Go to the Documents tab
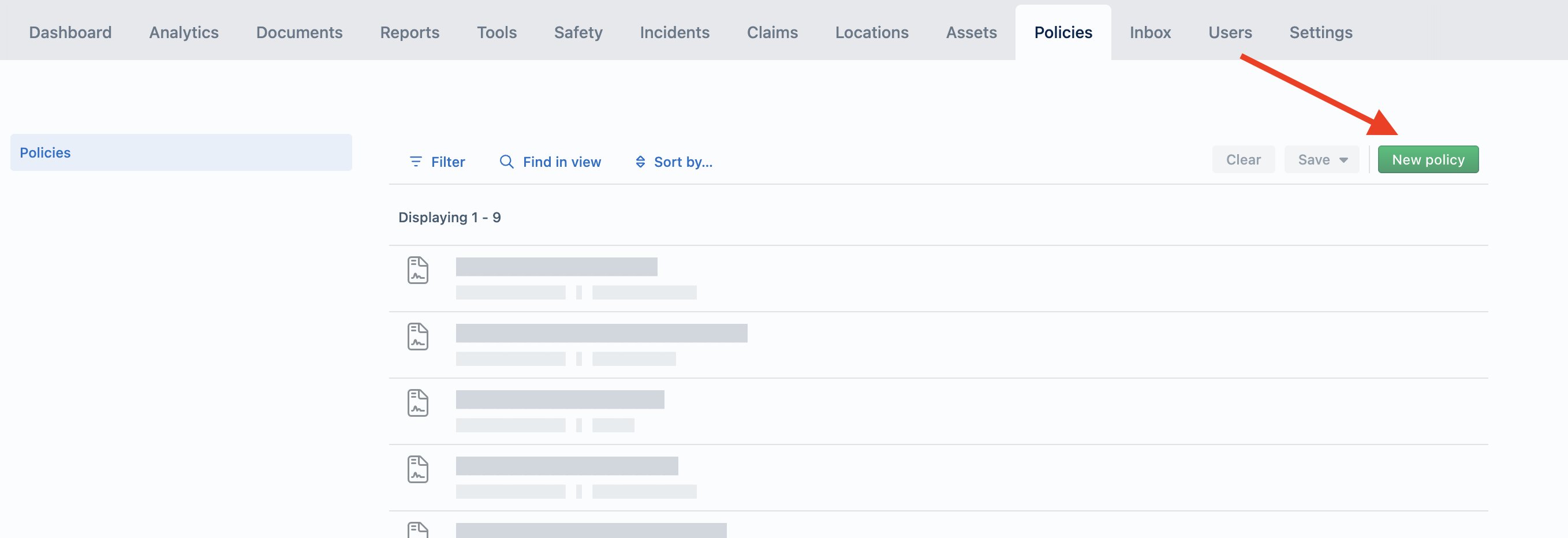The height and width of the screenshot is (538, 1568). pyautogui.click(x=299, y=32)
